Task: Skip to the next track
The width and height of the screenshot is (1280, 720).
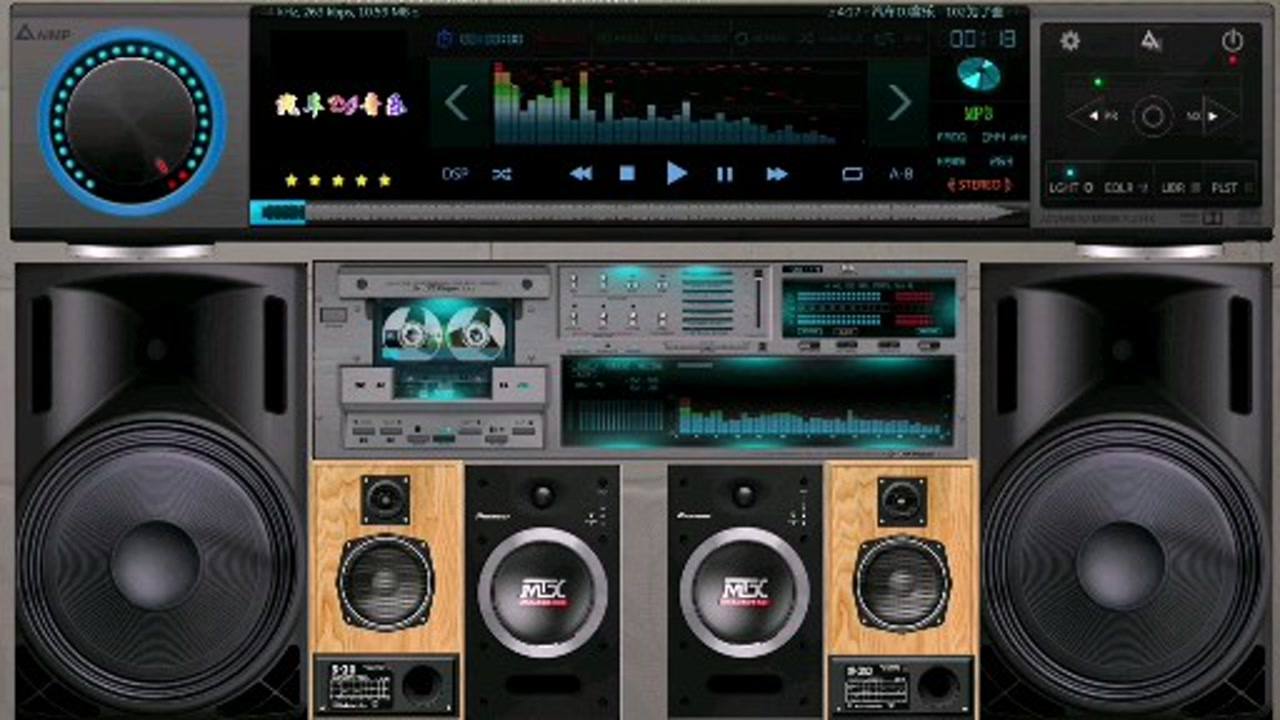Action: point(777,174)
